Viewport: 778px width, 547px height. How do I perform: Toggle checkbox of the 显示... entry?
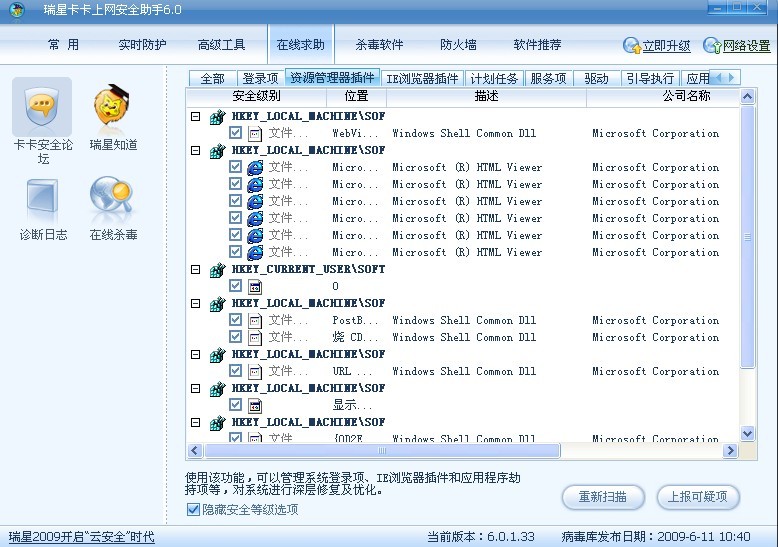click(236, 405)
